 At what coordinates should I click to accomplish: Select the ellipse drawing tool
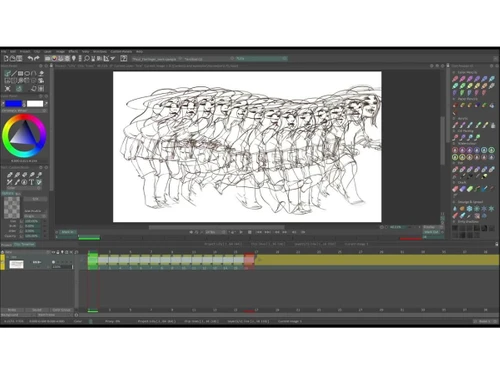pos(27,73)
